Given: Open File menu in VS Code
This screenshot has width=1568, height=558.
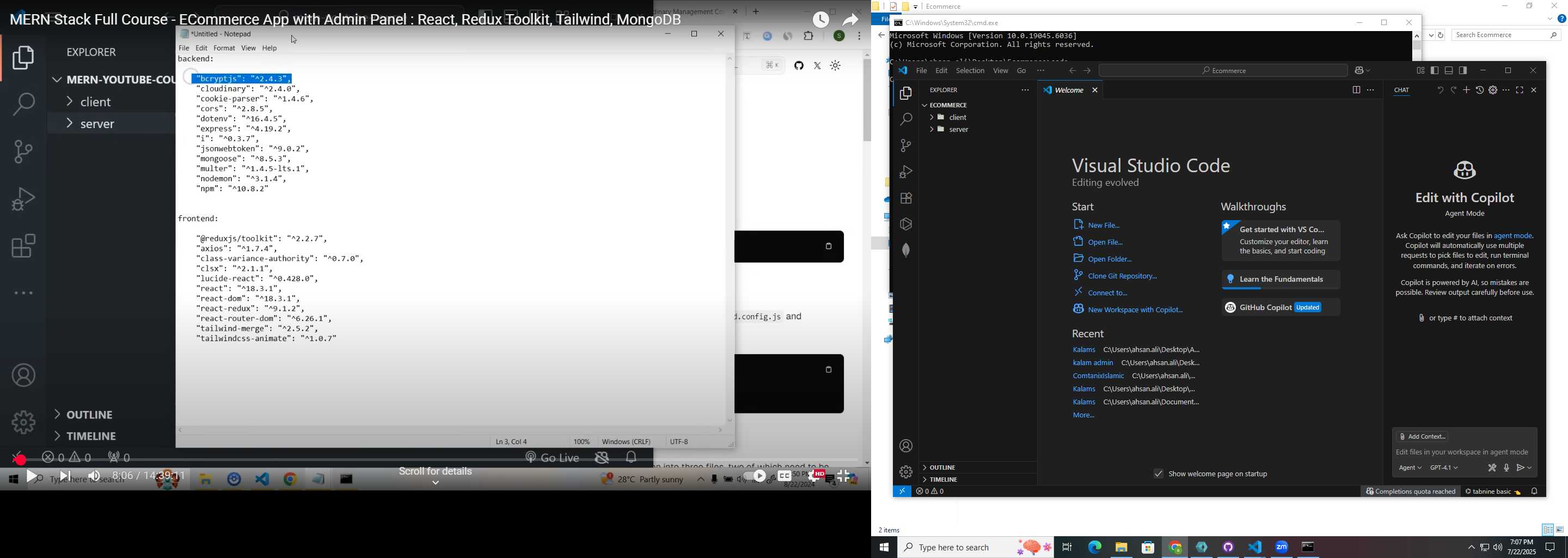Looking at the screenshot, I should click(x=921, y=71).
